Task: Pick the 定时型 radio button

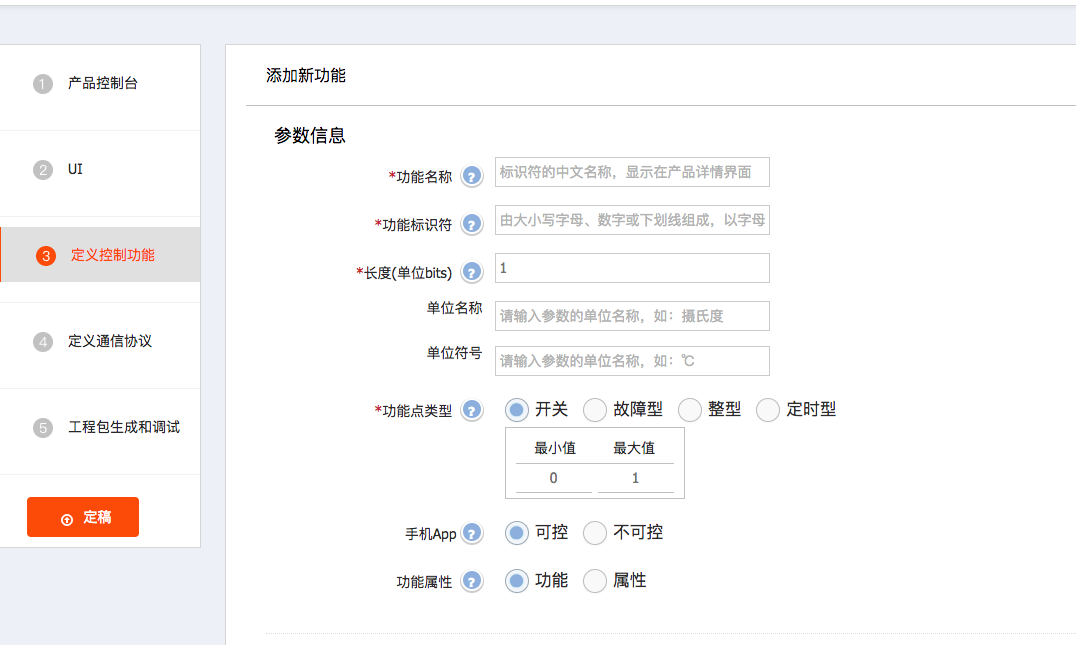Action: tap(768, 410)
